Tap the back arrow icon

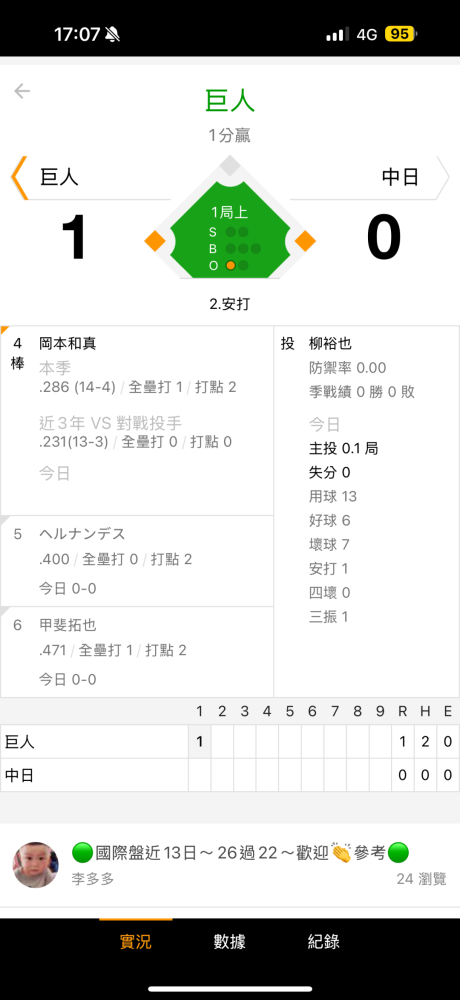click(x=22, y=91)
